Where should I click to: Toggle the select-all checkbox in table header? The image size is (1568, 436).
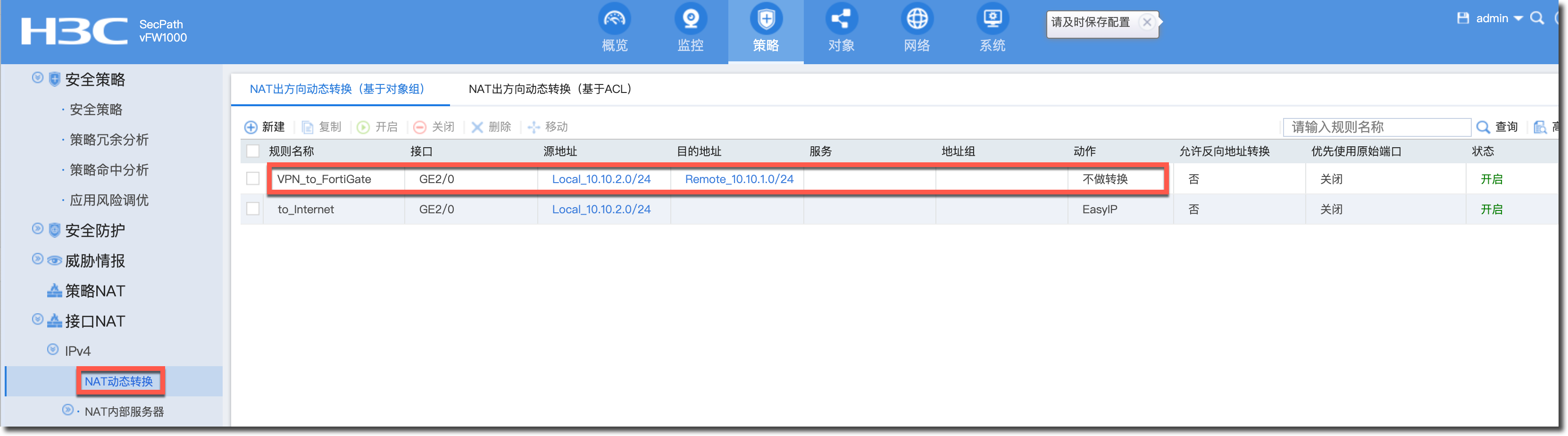[253, 151]
